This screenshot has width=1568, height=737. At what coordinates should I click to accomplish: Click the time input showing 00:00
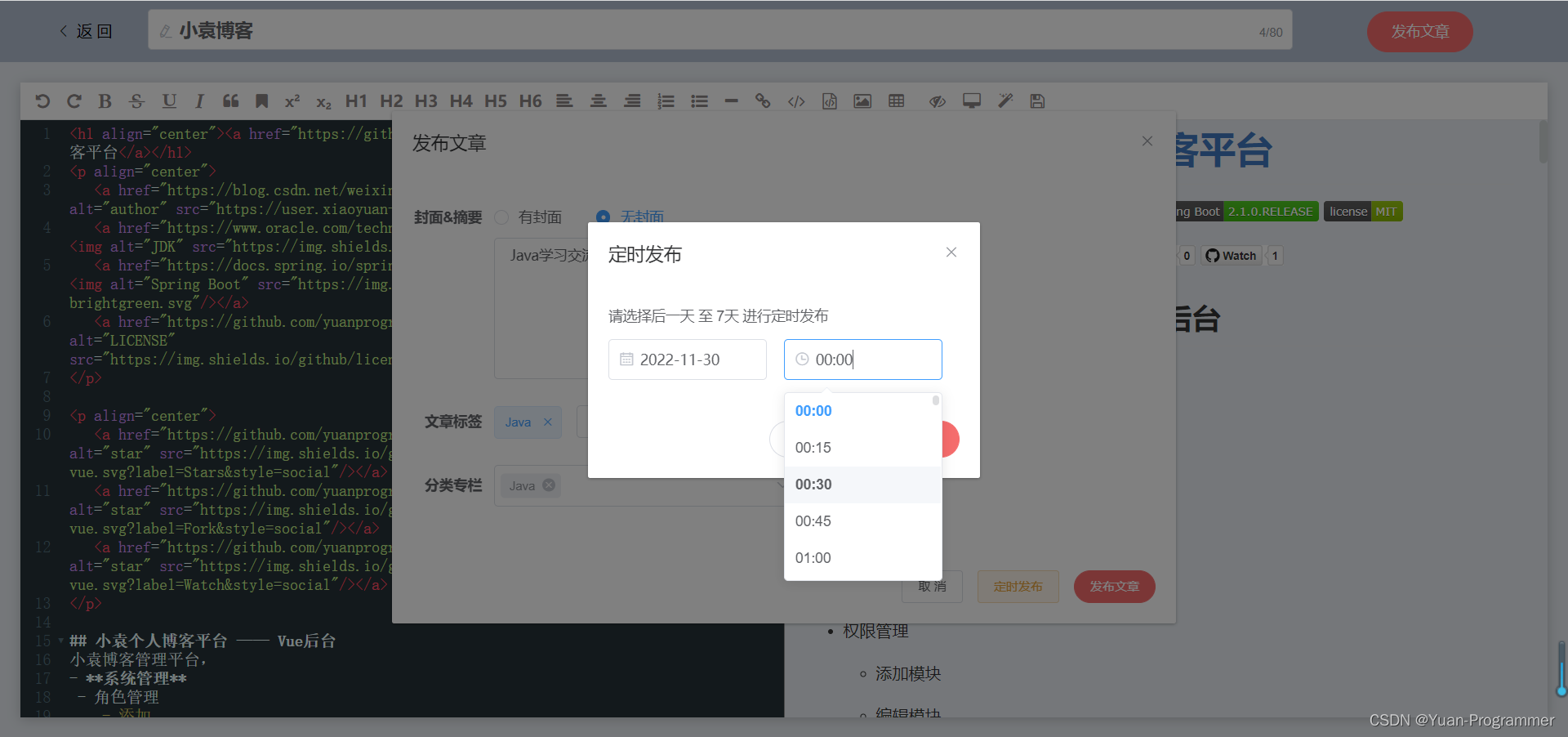(x=862, y=360)
